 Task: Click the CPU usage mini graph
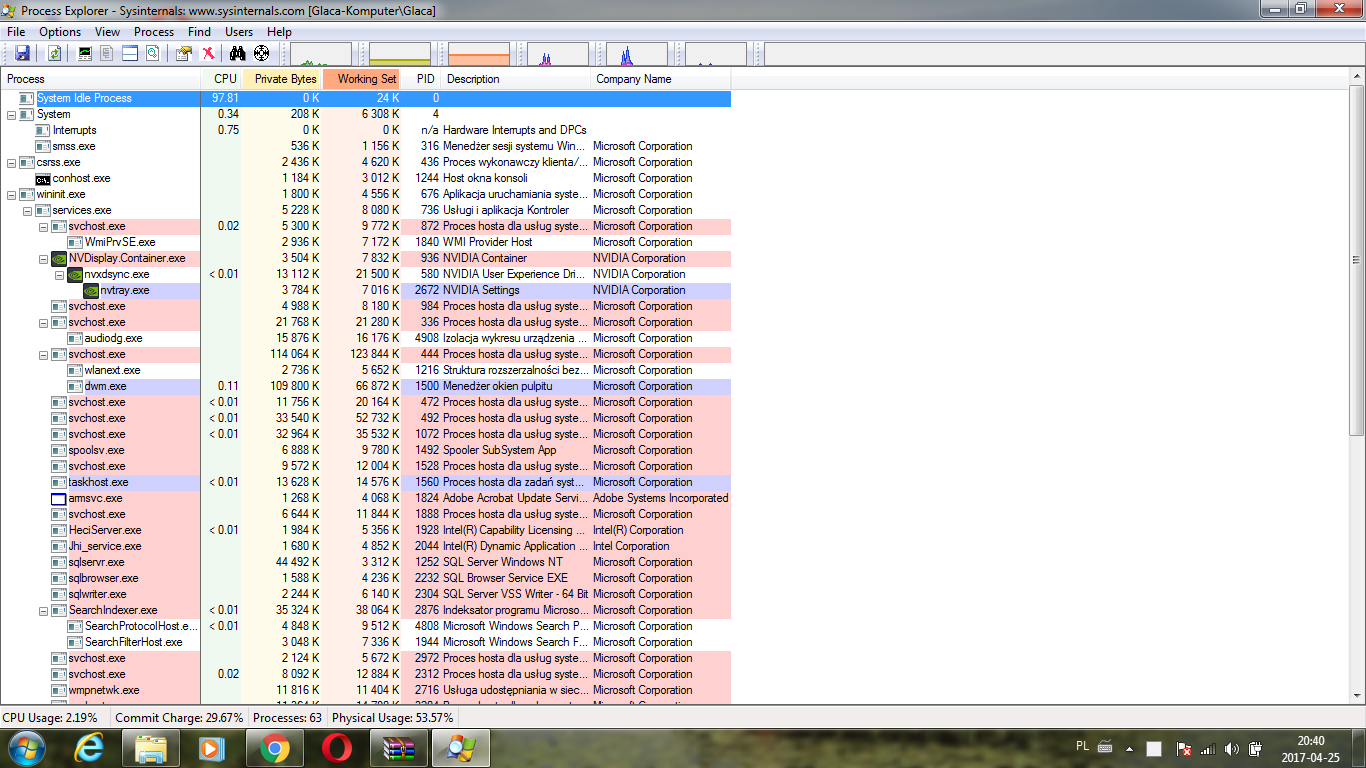(321, 54)
